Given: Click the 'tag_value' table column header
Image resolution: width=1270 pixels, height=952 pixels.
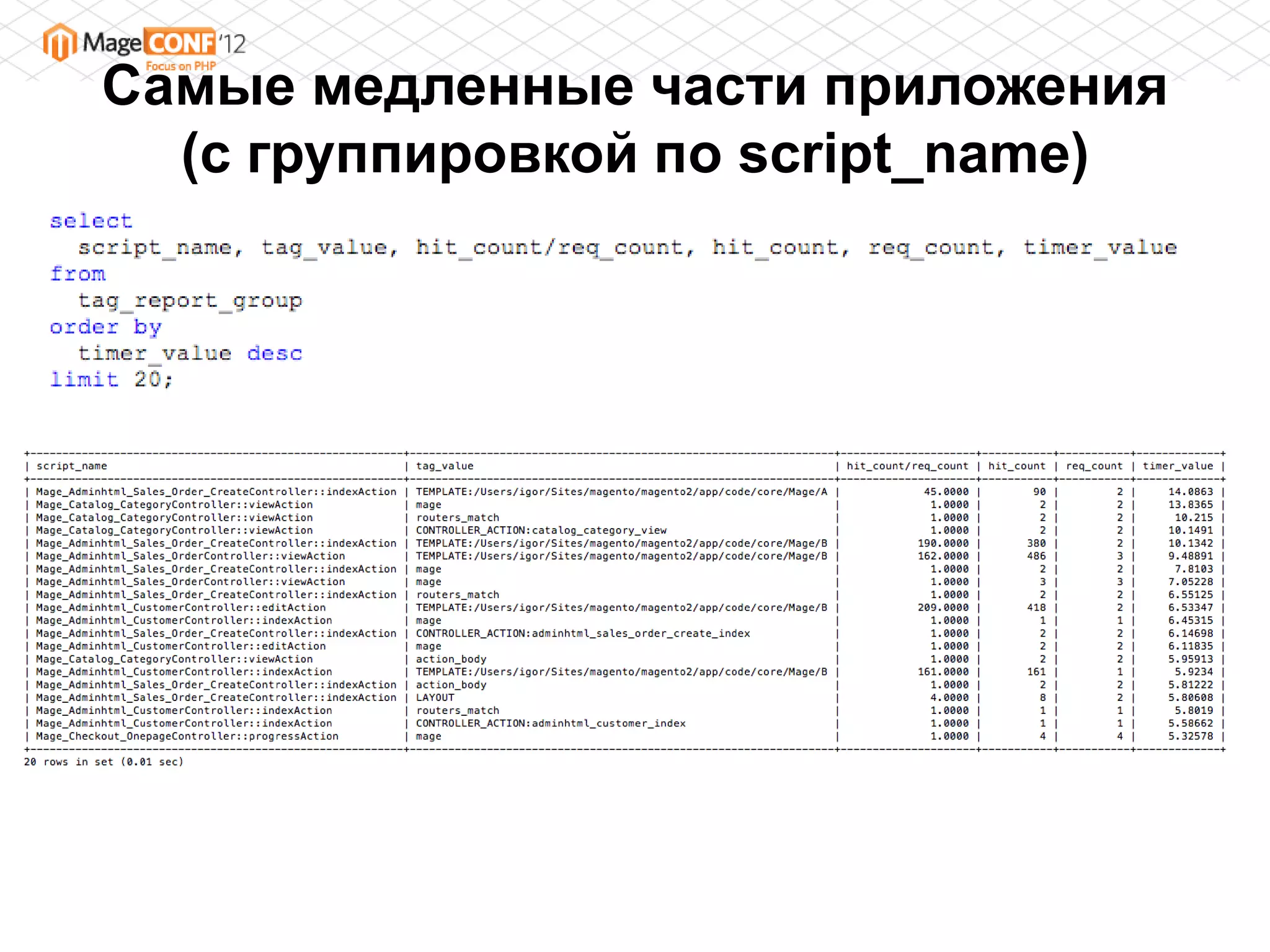Looking at the screenshot, I should (445, 466).
